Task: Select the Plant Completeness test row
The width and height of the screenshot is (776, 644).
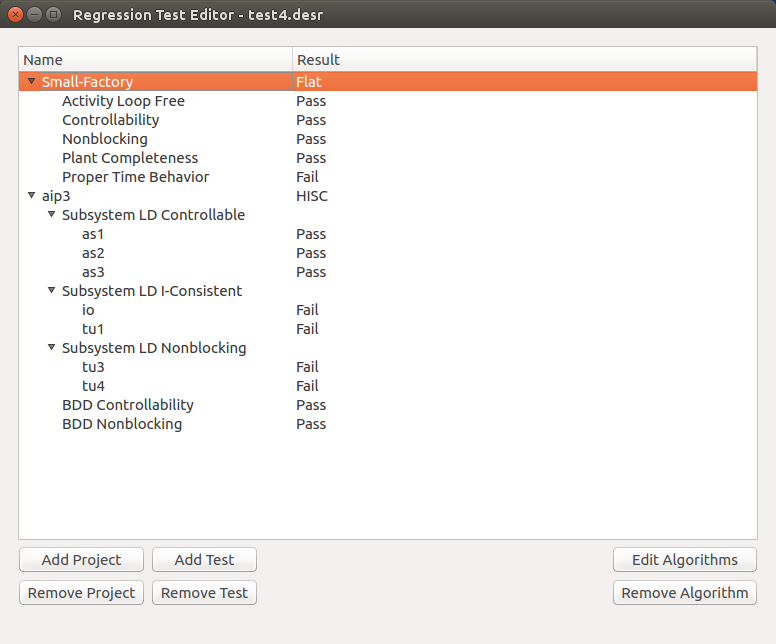Action: tap(130, 158)
